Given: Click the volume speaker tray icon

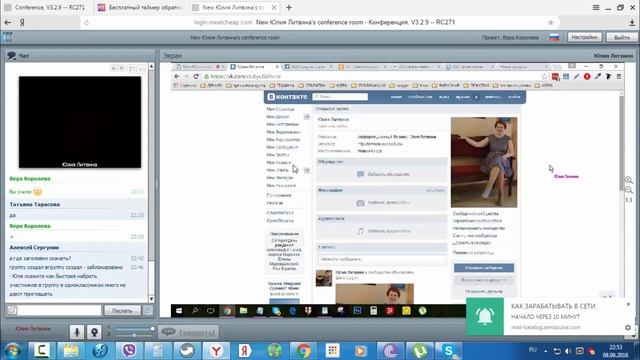Looking at the screenshot, I should [x=568, y=351].
